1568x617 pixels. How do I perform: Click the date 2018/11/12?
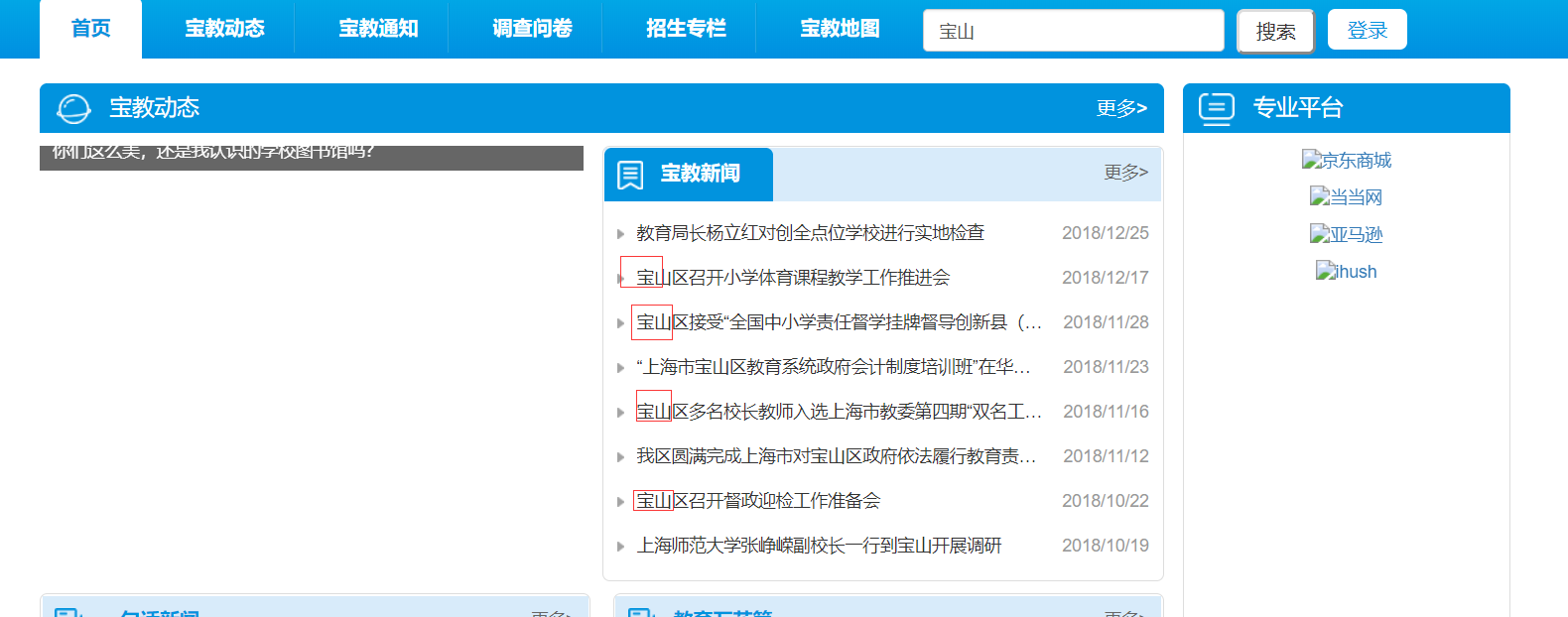pos(1106,456)
